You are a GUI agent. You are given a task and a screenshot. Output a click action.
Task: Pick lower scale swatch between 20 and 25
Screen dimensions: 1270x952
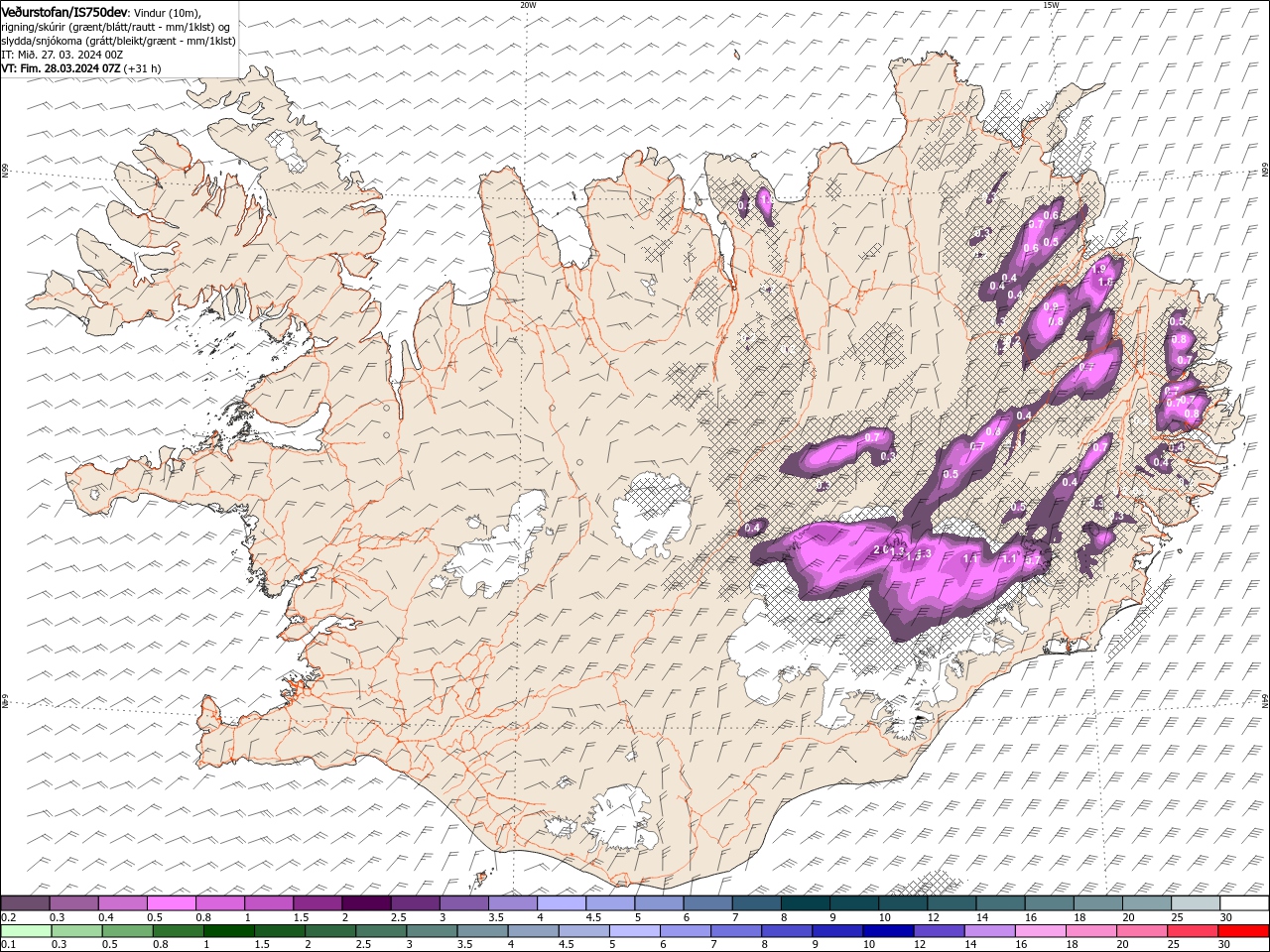pyautogui.click(x=1142, y=931)
